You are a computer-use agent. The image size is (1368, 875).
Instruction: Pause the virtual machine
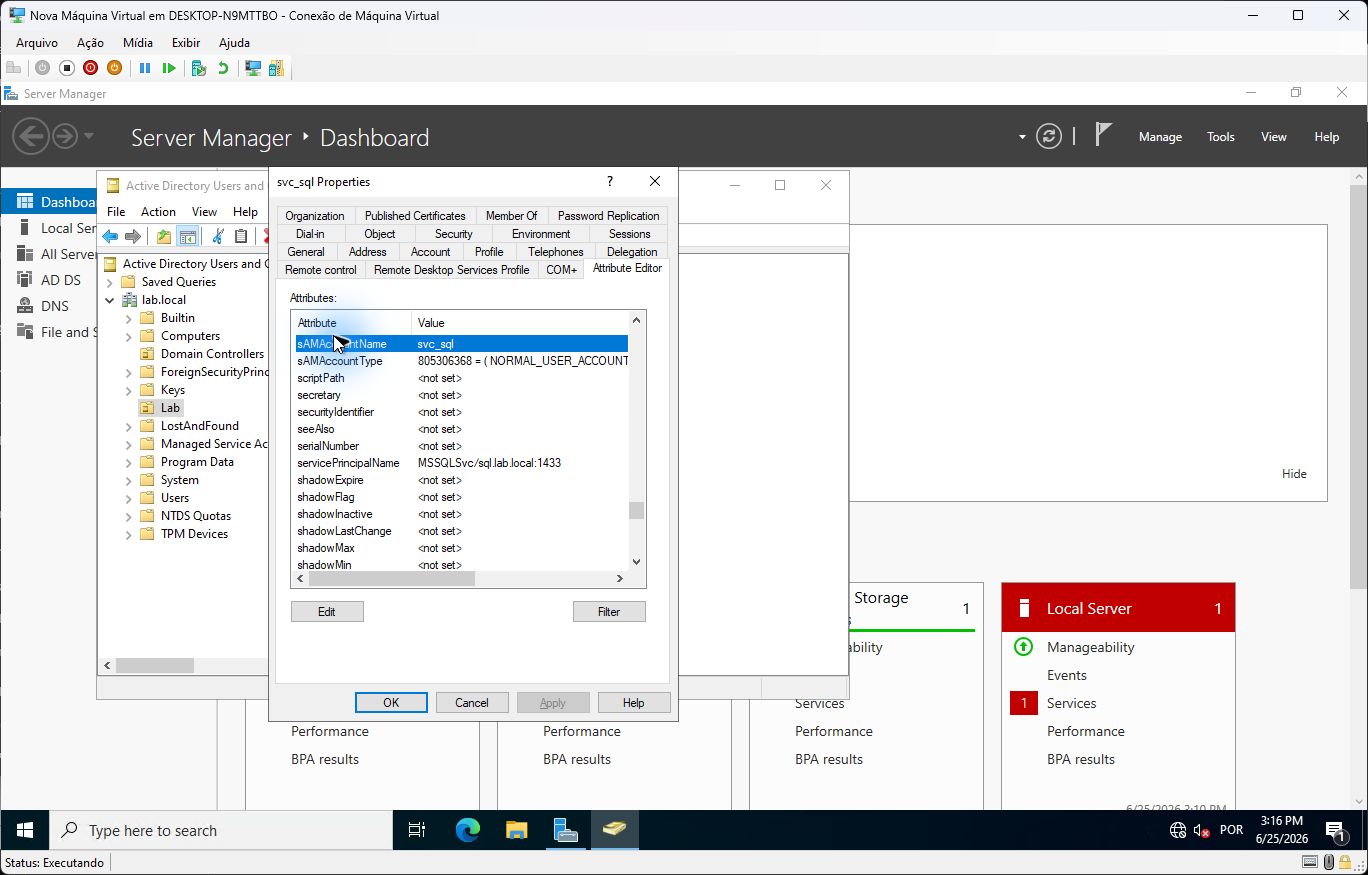(144, 68)
